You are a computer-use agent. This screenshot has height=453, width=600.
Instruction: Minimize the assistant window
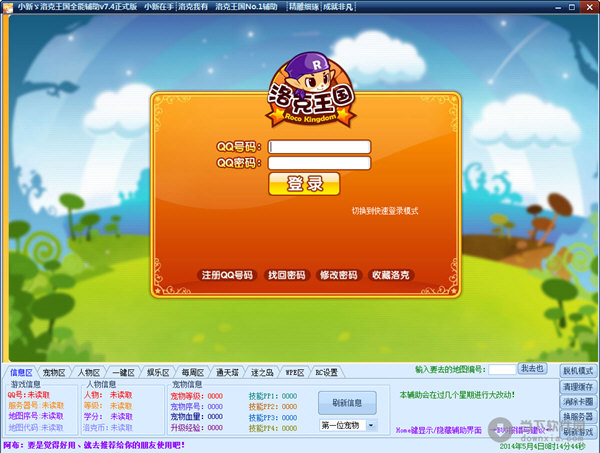click(x=558, y=7)
